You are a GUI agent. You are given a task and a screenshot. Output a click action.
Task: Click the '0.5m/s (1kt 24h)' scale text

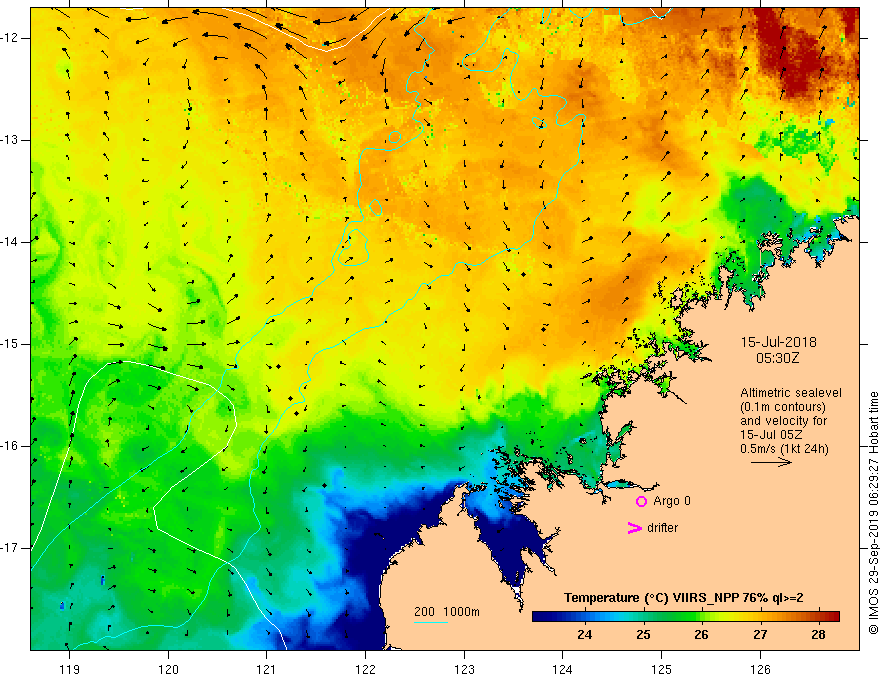click(x=784, y=449)
